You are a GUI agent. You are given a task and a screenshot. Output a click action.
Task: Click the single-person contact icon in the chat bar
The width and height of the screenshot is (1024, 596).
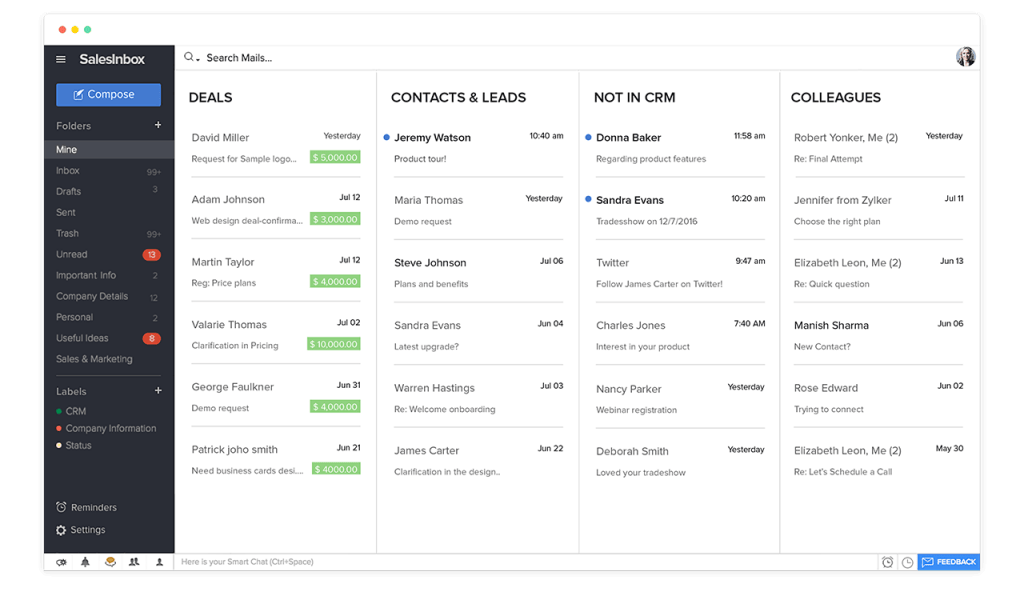158,562
